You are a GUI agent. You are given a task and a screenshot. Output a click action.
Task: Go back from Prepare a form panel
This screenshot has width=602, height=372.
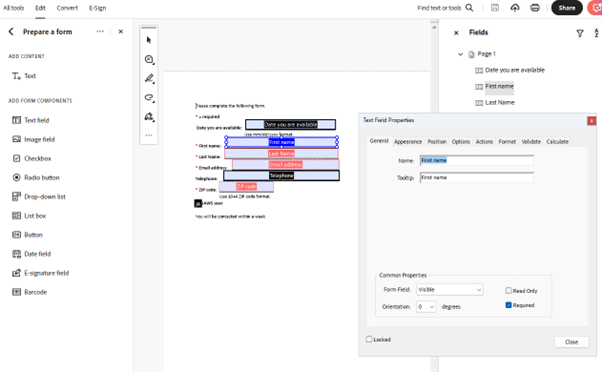click(x=11, y=31)
